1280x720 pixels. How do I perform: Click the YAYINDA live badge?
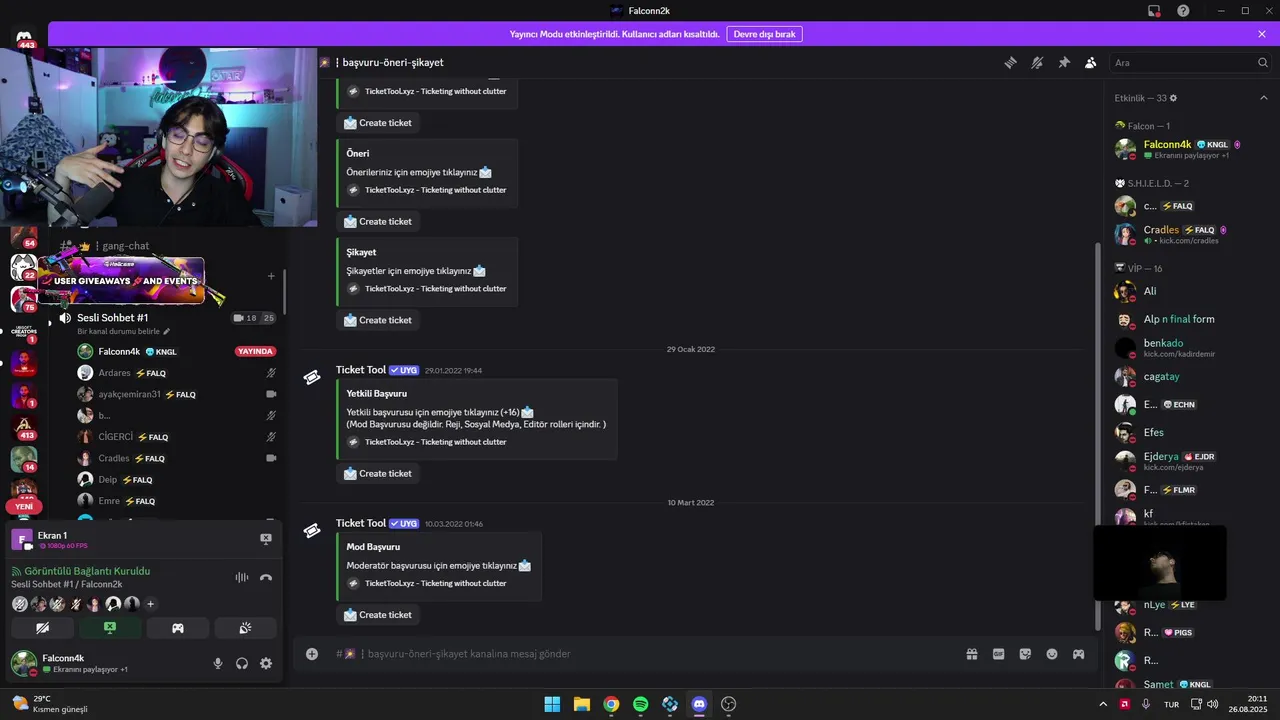(x=255, y=352)
